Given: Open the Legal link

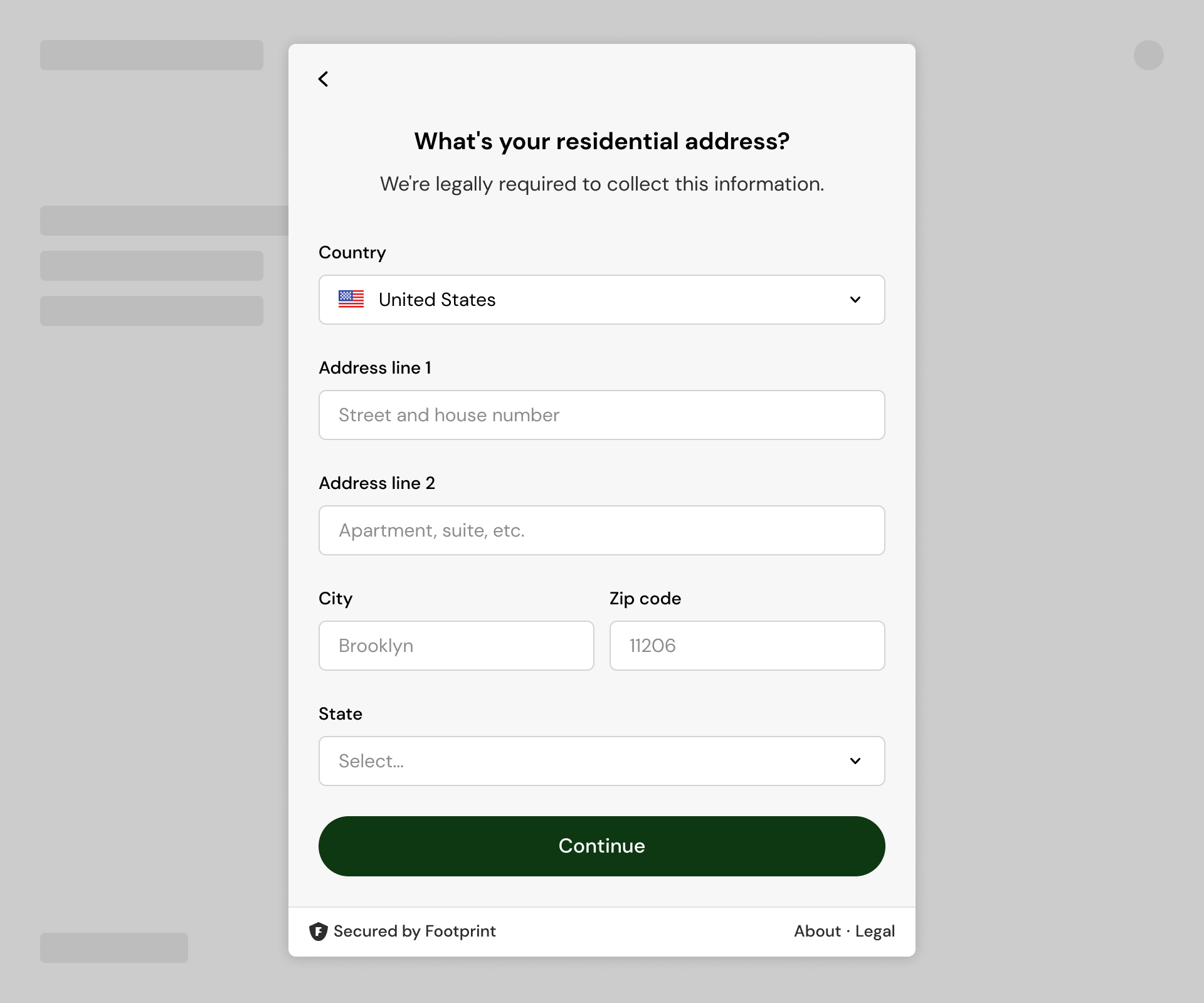Looking at the screenshot, I should 875,932.
